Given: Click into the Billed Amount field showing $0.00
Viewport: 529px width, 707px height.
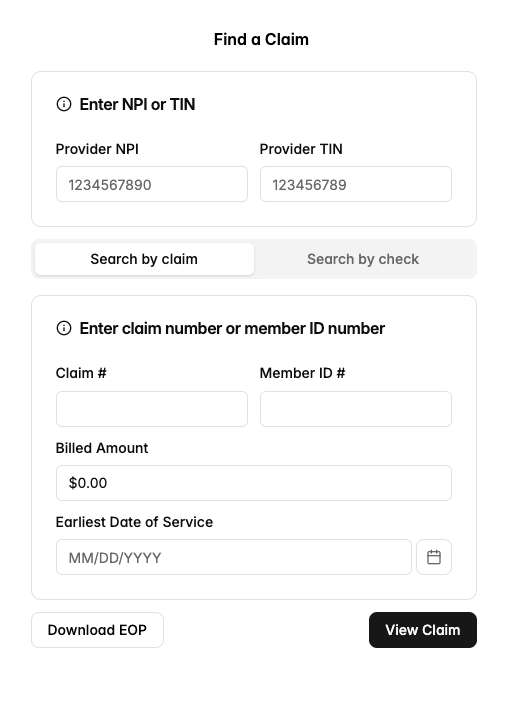Looking at the screenshot, I should (254, 483).
